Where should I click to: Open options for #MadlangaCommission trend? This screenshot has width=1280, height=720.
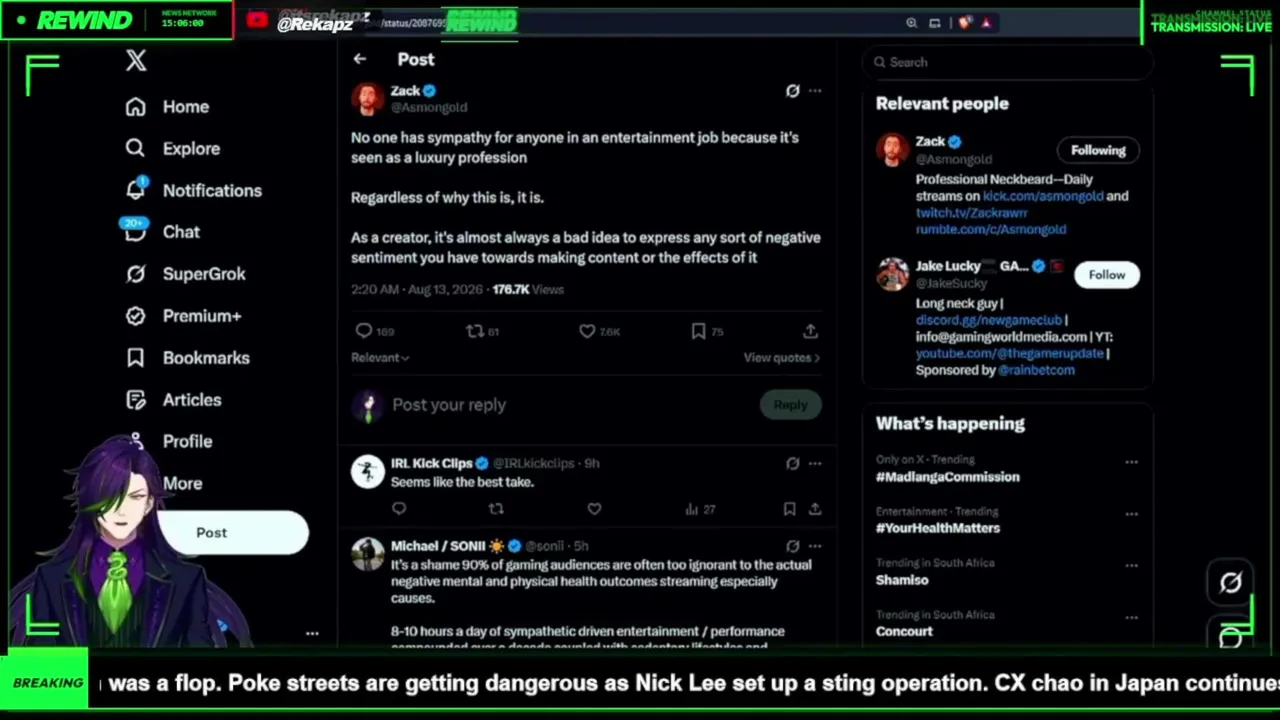(x=1131, y=462)
